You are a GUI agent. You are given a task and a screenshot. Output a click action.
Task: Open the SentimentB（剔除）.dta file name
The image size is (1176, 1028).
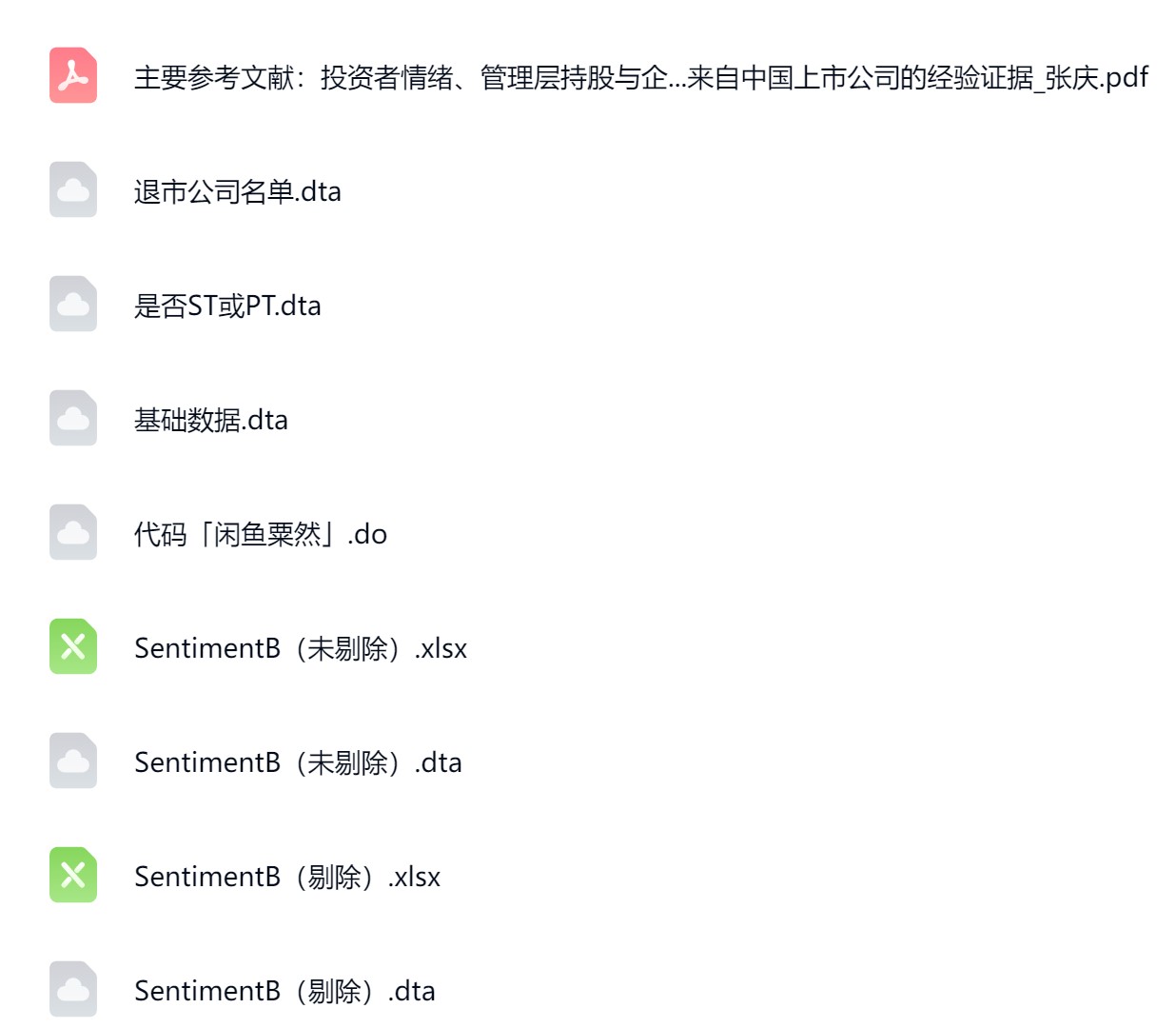[284, 991]
